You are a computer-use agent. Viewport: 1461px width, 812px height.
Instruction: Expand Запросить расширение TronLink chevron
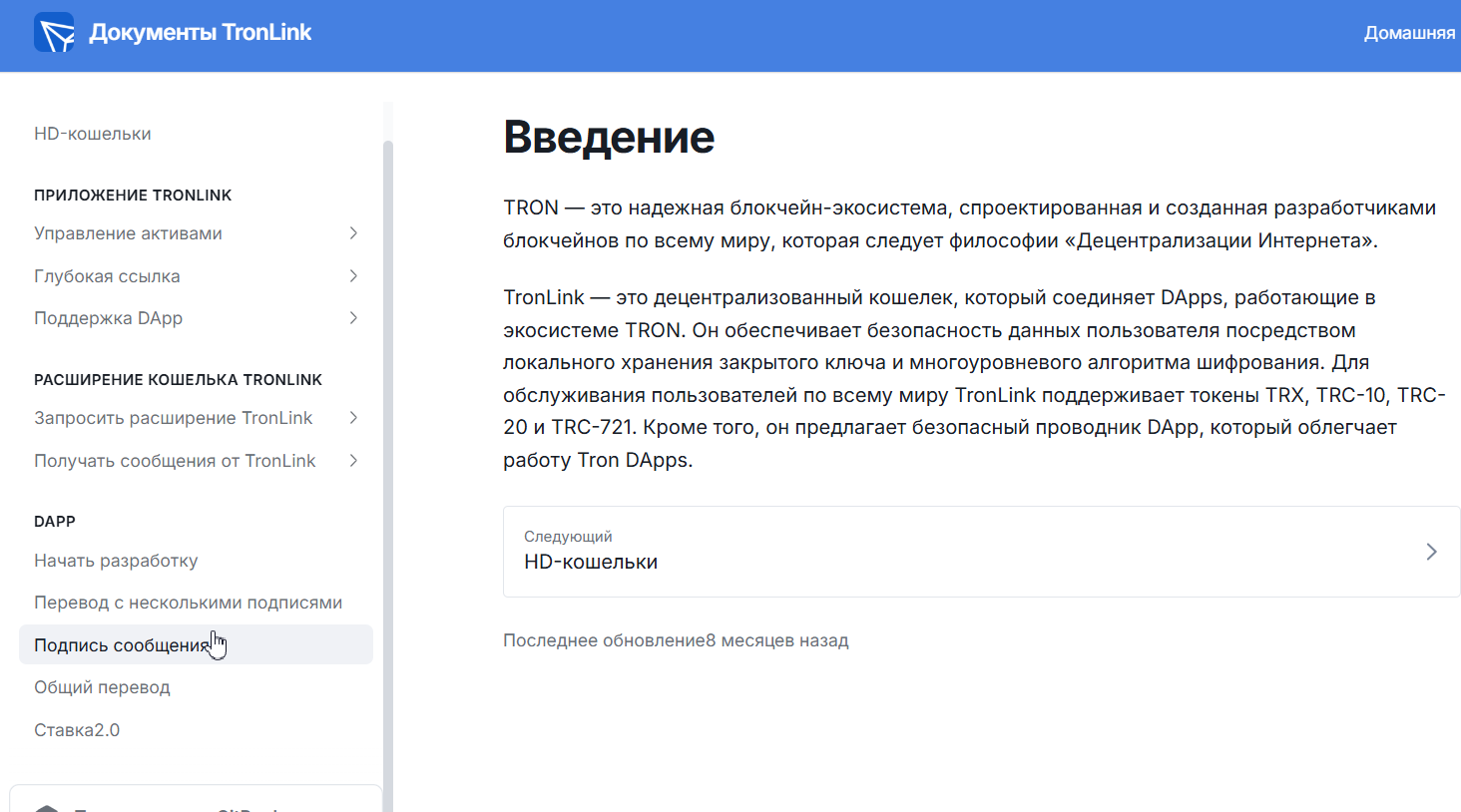pos(353,418)
